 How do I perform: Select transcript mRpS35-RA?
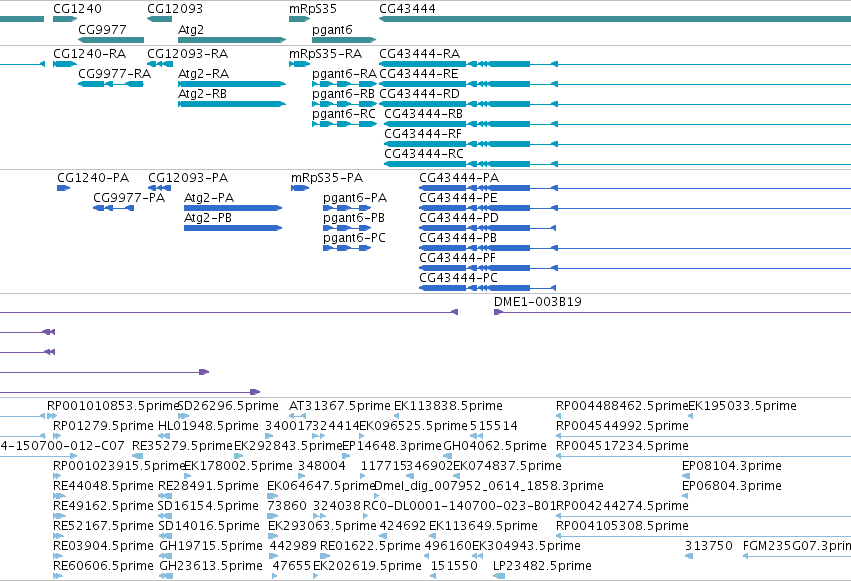300,64
